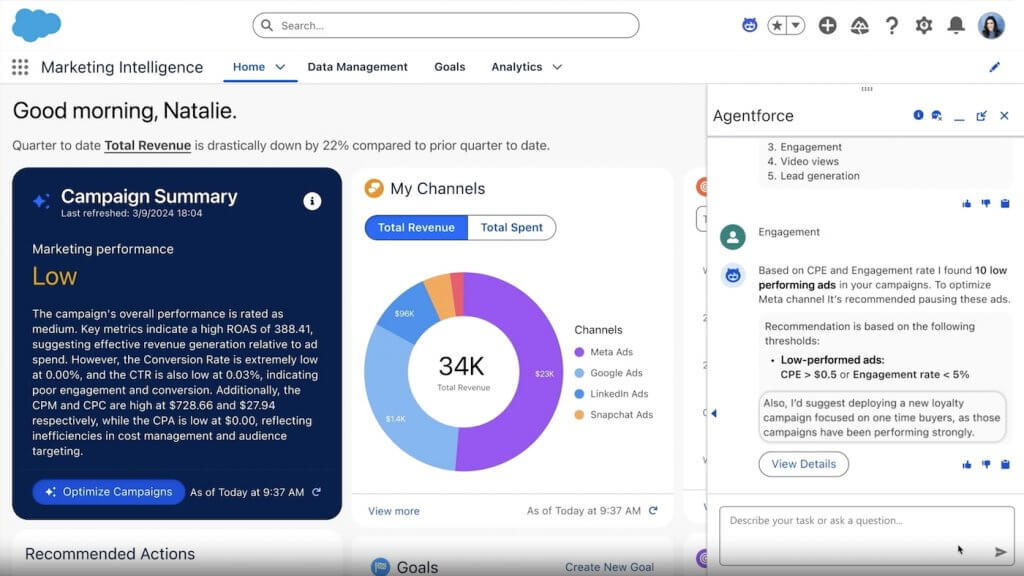Image resolution: width=1024 pixels, height=576 pixels.
Task: Favorite this page with the star icon
Action: point(778,25)
